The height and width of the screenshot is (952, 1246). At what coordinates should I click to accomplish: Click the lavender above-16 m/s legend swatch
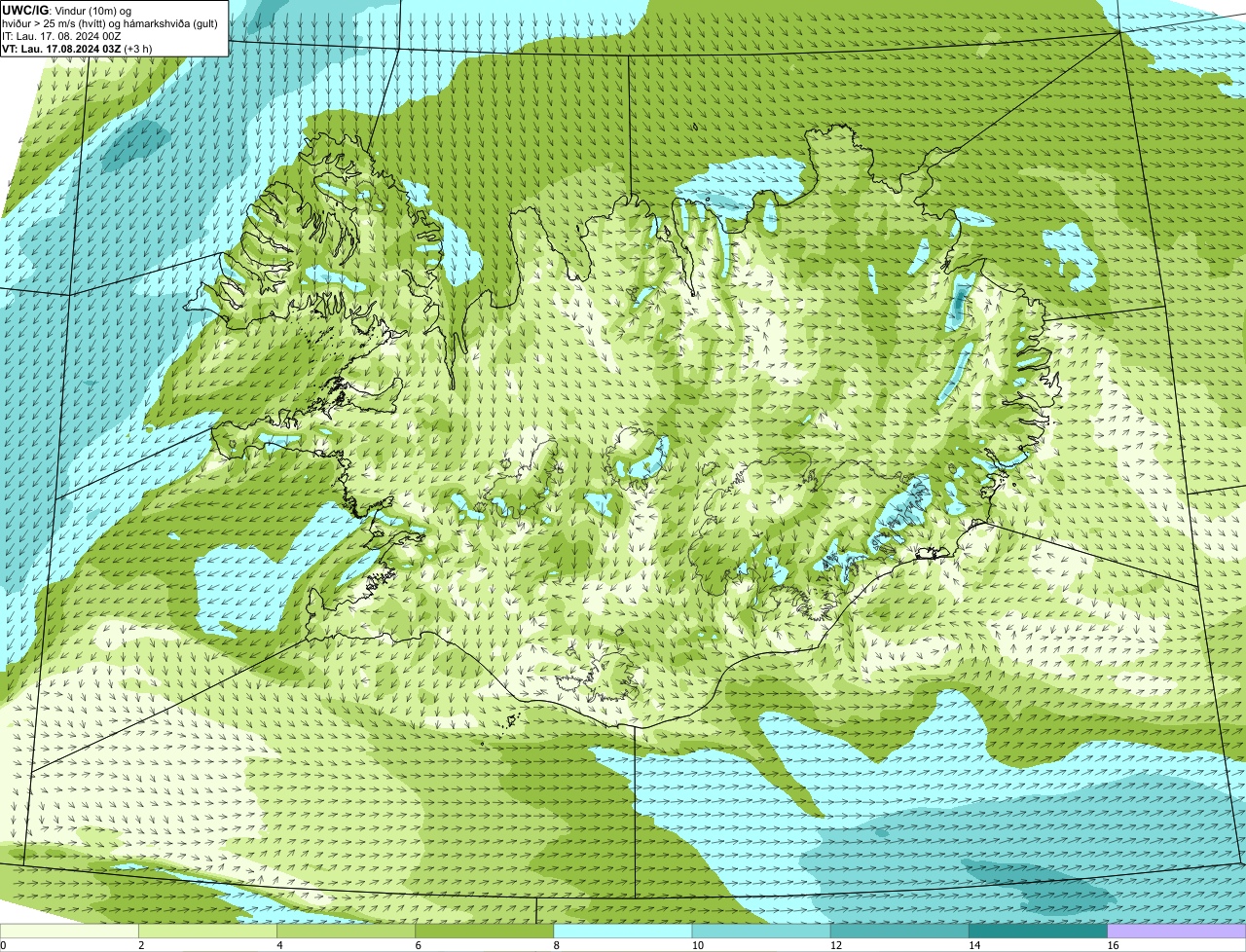pyautogui.click(x=1177, y=932)
